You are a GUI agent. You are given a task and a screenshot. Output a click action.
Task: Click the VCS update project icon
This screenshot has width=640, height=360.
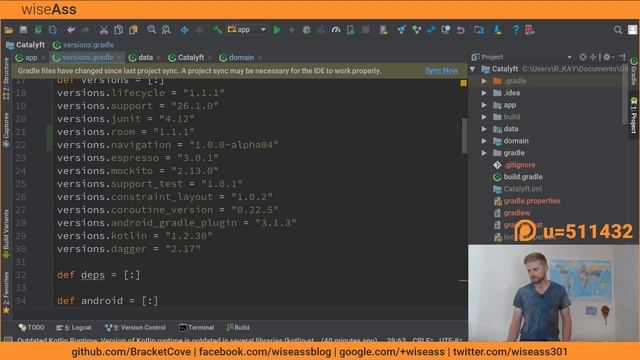click(402, 30)
